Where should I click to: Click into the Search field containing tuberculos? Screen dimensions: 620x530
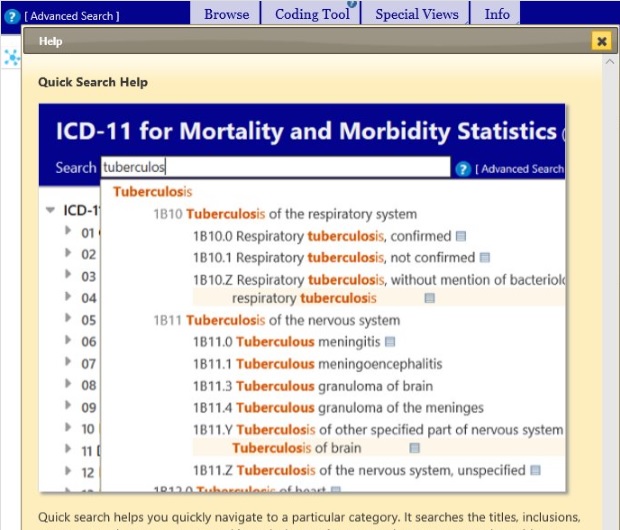(276, 167)
